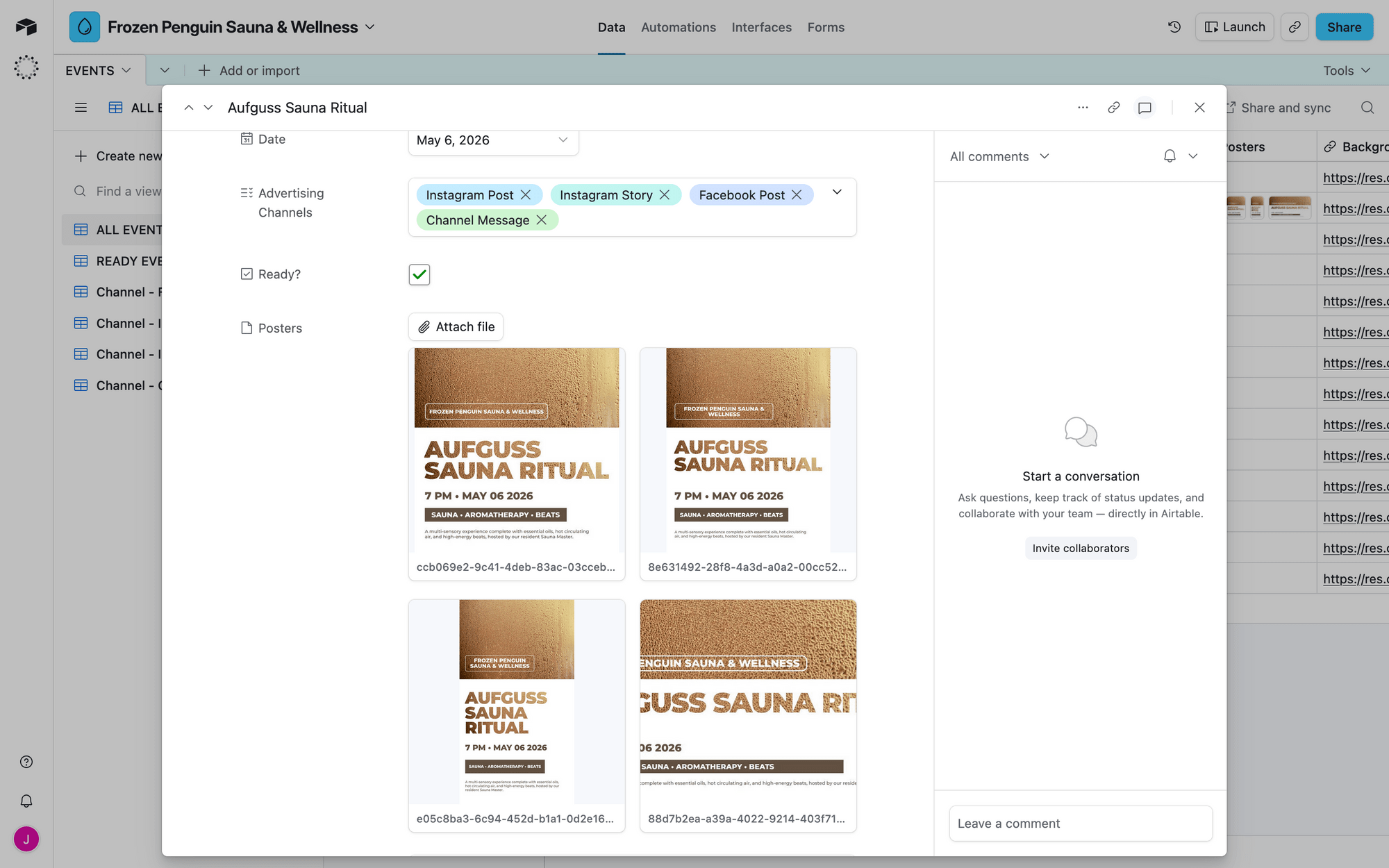This screenshot has height=868, width=1389.
Task: Open record more options ellipsis
Action: click(x=1083, y=108)
